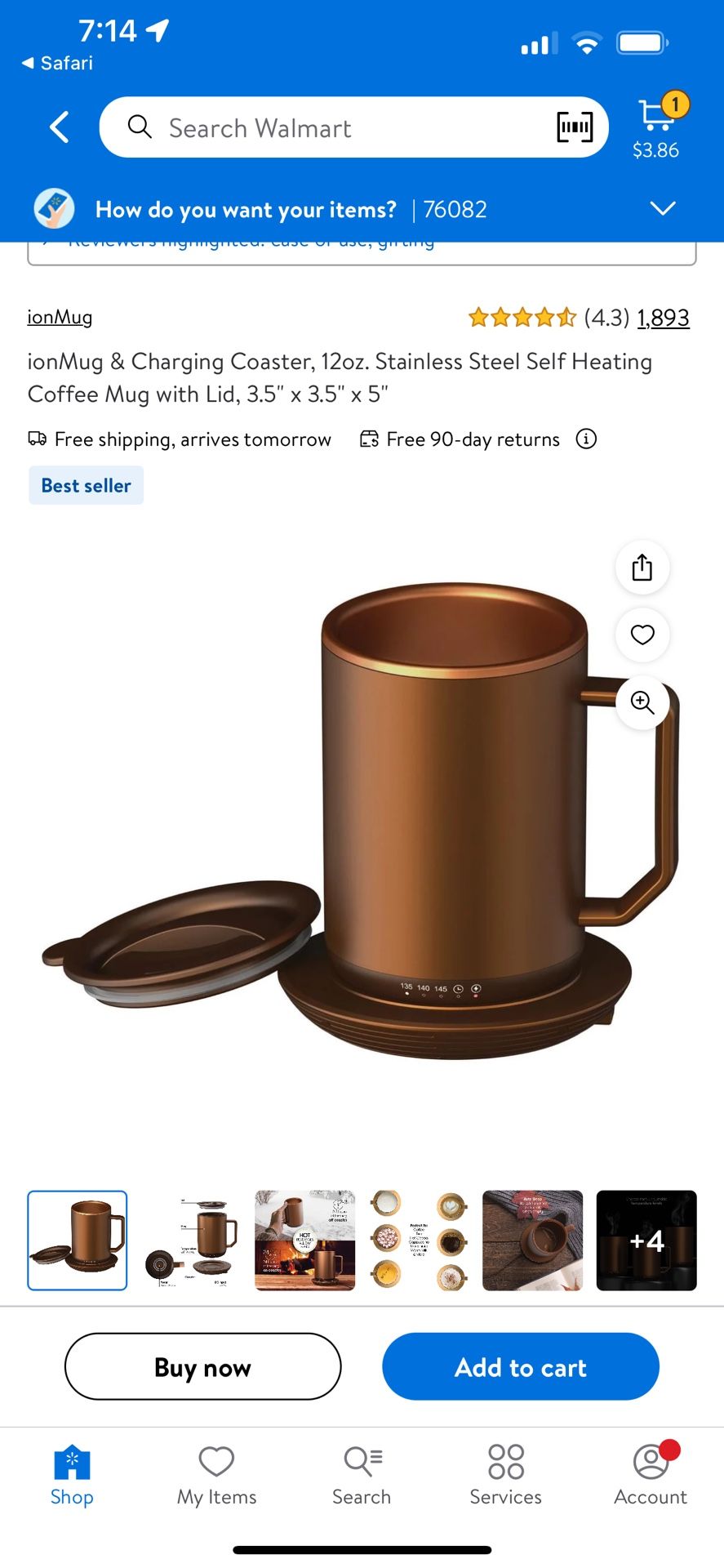Tap the back arrow icon
This screenshot has height=1568, width=724.
click(x=60, y=127)
